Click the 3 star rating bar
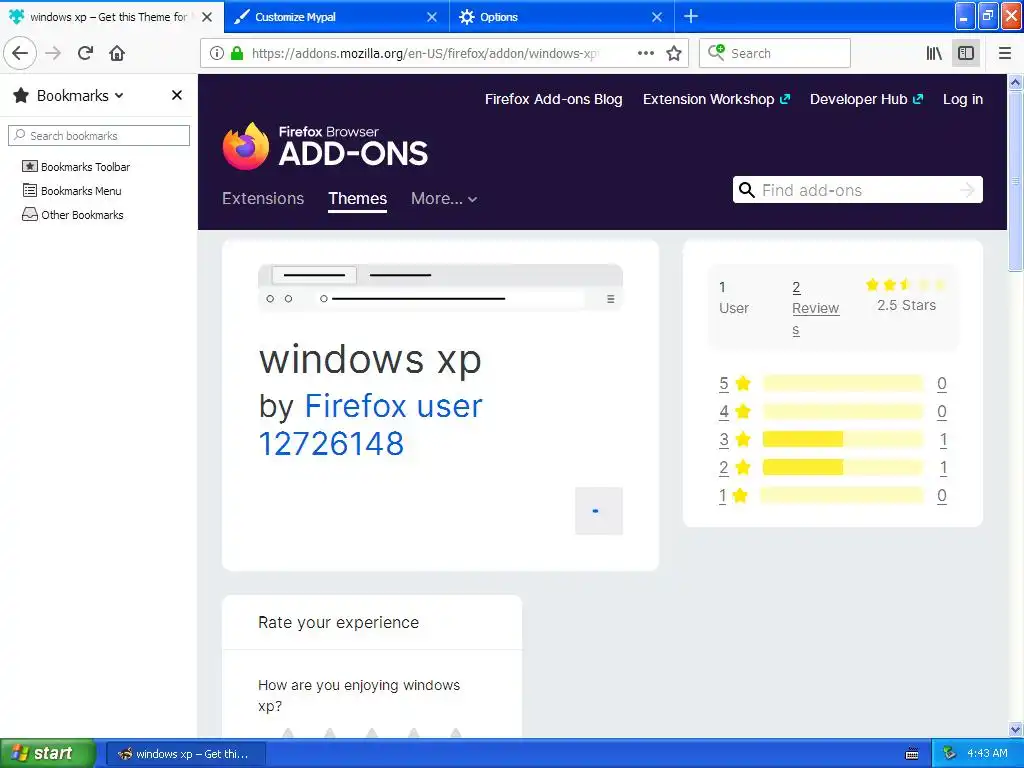The image size is (1024, 768). click(842, 440)
